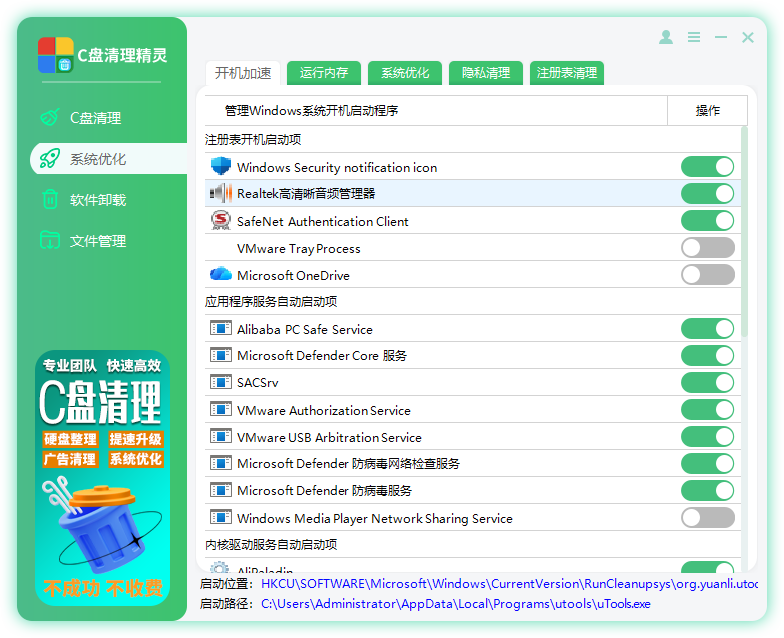
Task: Click the SafeNet Authentication Client icon
Action: coord(220,221)
